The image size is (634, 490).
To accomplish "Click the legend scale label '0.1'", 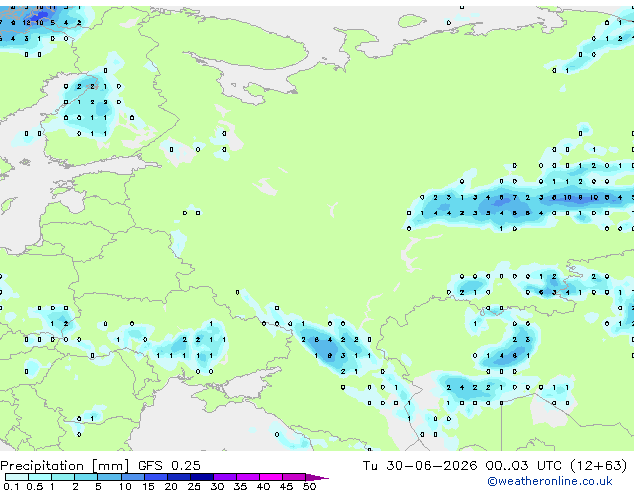I will tap(11, 486).
